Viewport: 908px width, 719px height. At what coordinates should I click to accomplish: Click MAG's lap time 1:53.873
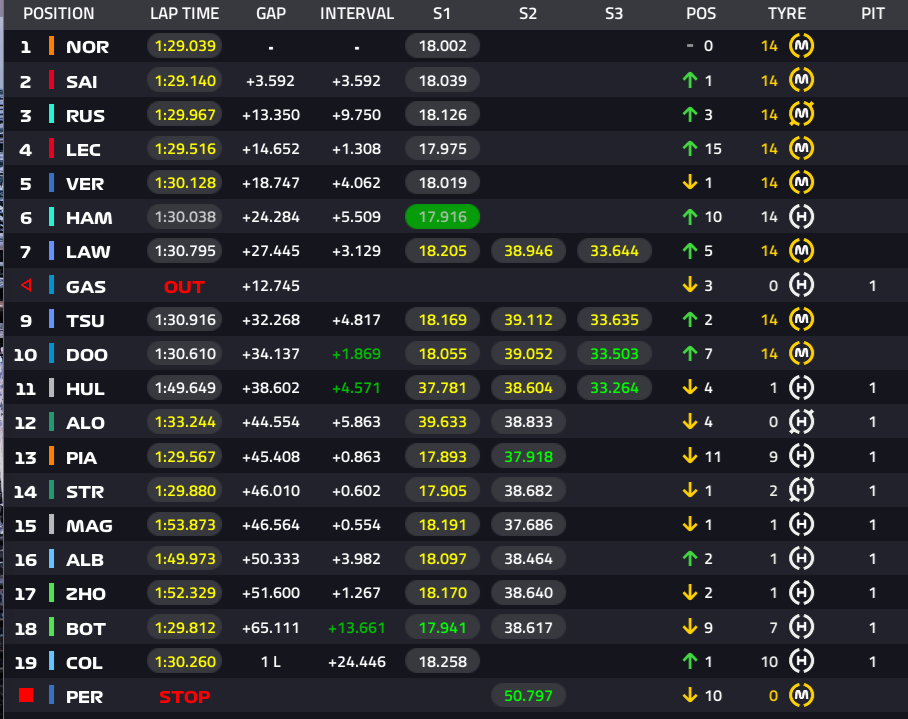click(185, 524)
